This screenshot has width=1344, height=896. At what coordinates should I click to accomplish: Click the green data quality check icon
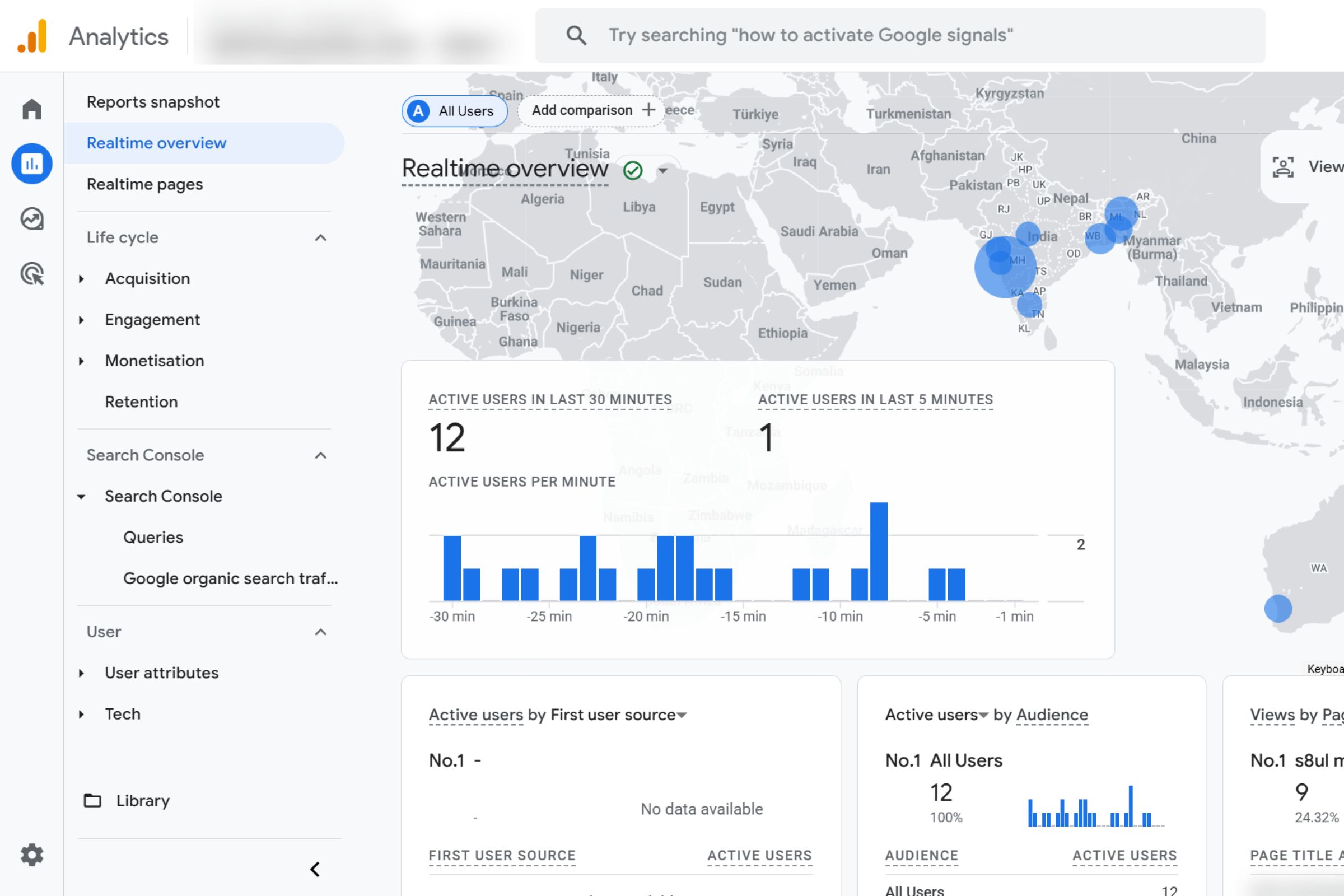coord(633,170)
